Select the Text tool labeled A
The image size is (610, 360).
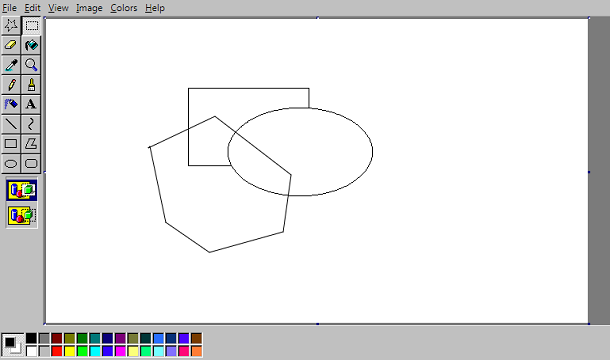[31, 104]
